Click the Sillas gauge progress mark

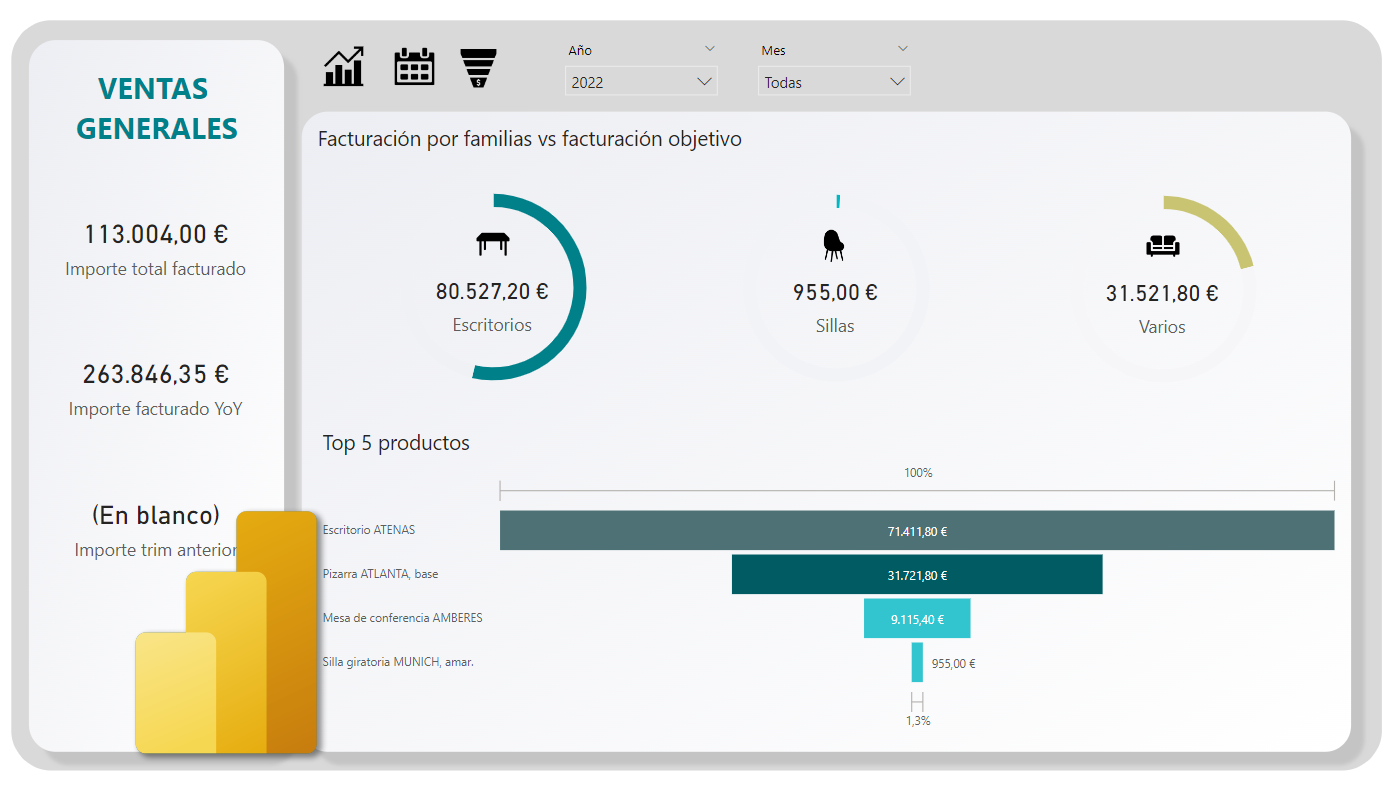tap(838, 201)
